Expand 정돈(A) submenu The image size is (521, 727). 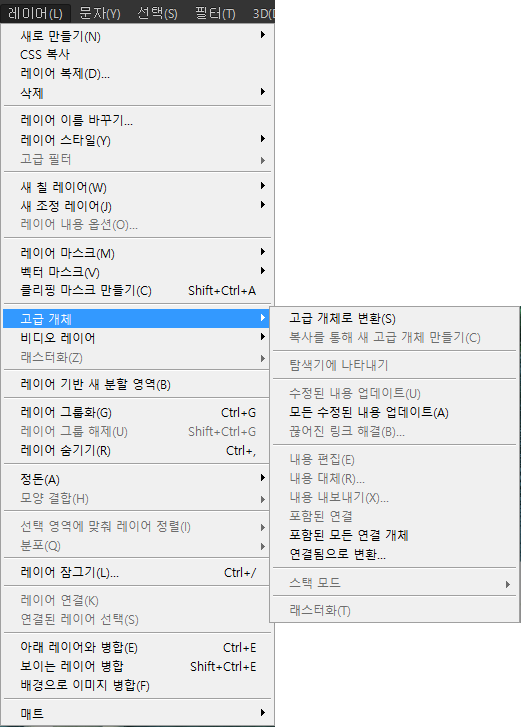click(137, 479)
